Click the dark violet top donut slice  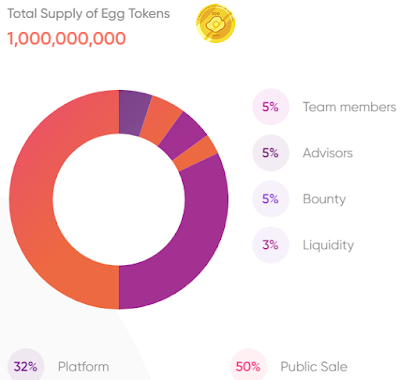click(133, 113)
